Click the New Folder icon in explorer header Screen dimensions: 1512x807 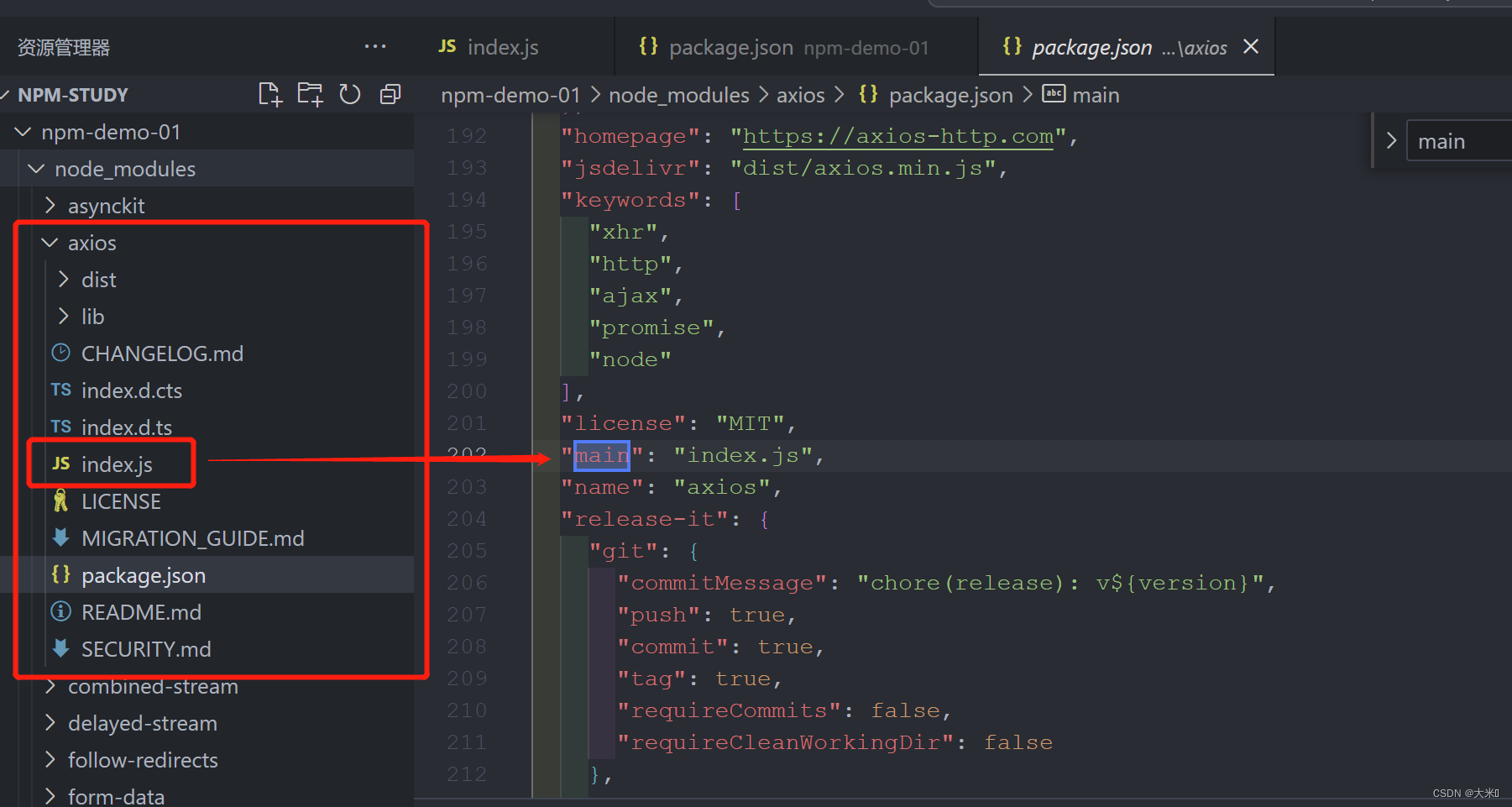(x=310, y=94)
